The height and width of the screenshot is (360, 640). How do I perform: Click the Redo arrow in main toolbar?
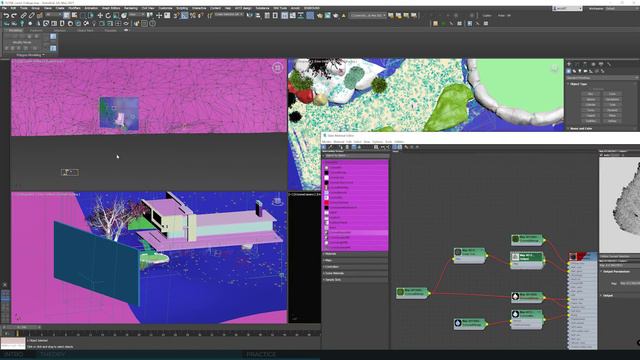14,16
